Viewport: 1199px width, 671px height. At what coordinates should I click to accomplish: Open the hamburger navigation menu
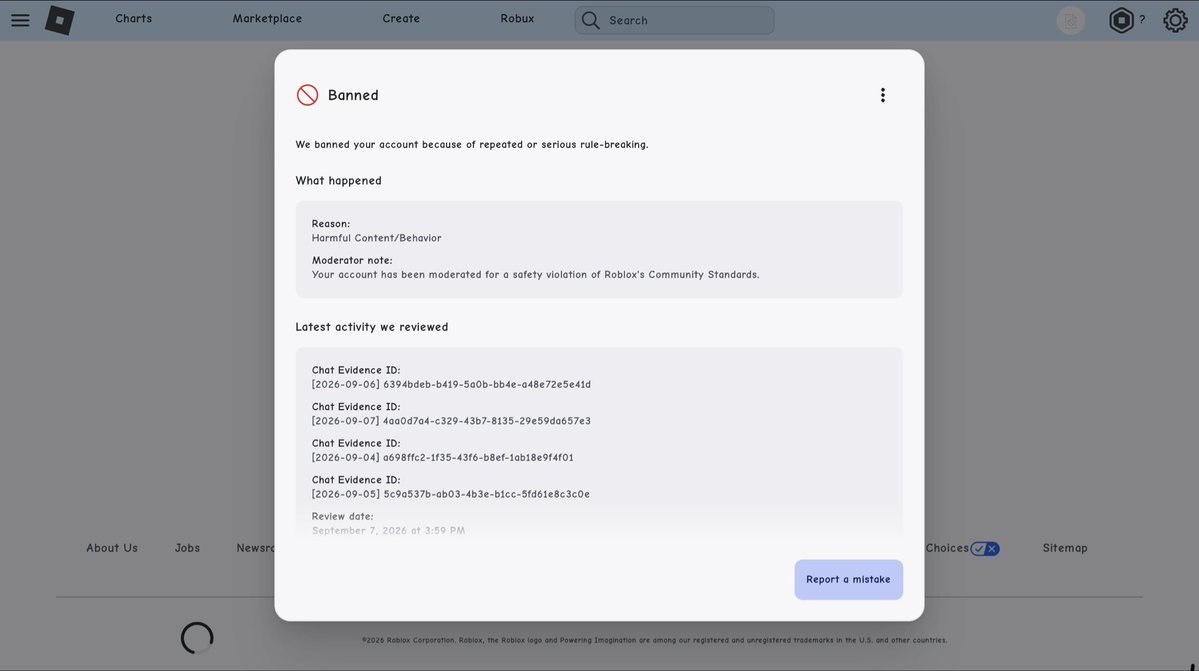(x=20, y=20)
